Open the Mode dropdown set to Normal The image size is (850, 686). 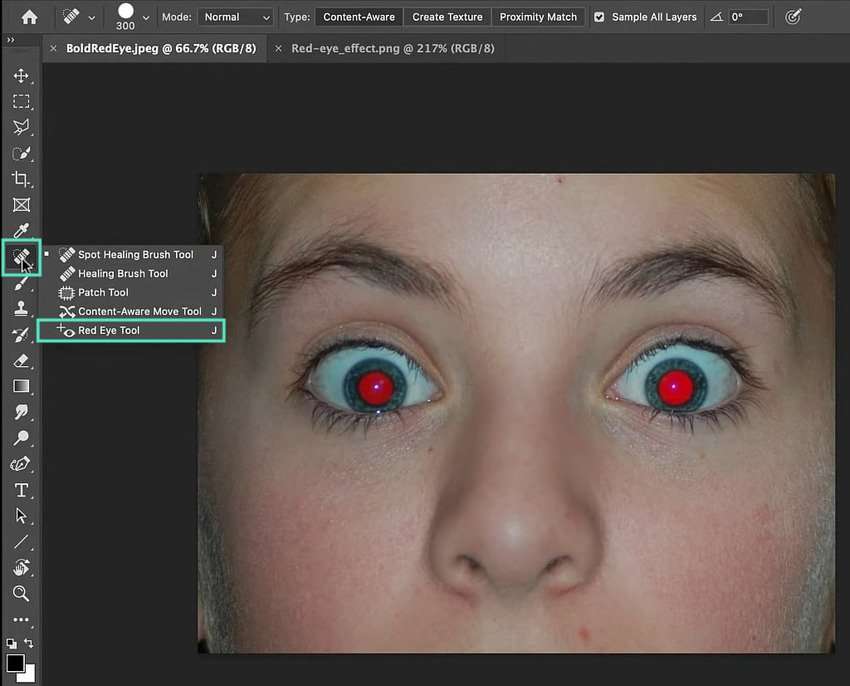click(x=236, y=17)
